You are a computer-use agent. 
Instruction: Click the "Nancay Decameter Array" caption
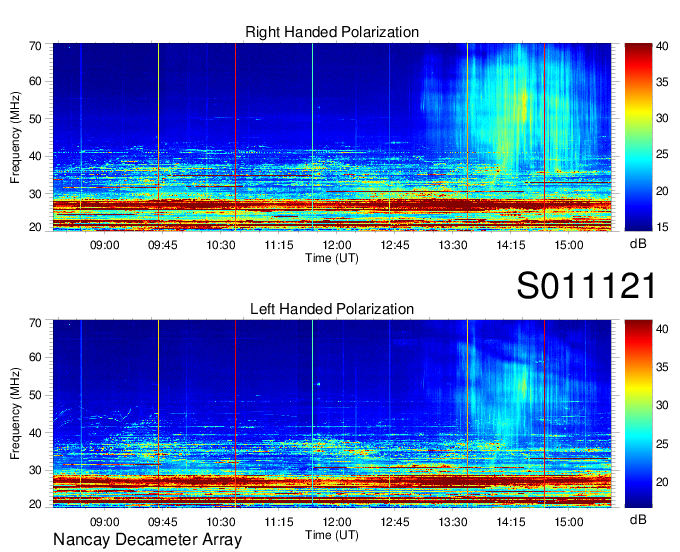pyautogui.click(x=147, y=540)
